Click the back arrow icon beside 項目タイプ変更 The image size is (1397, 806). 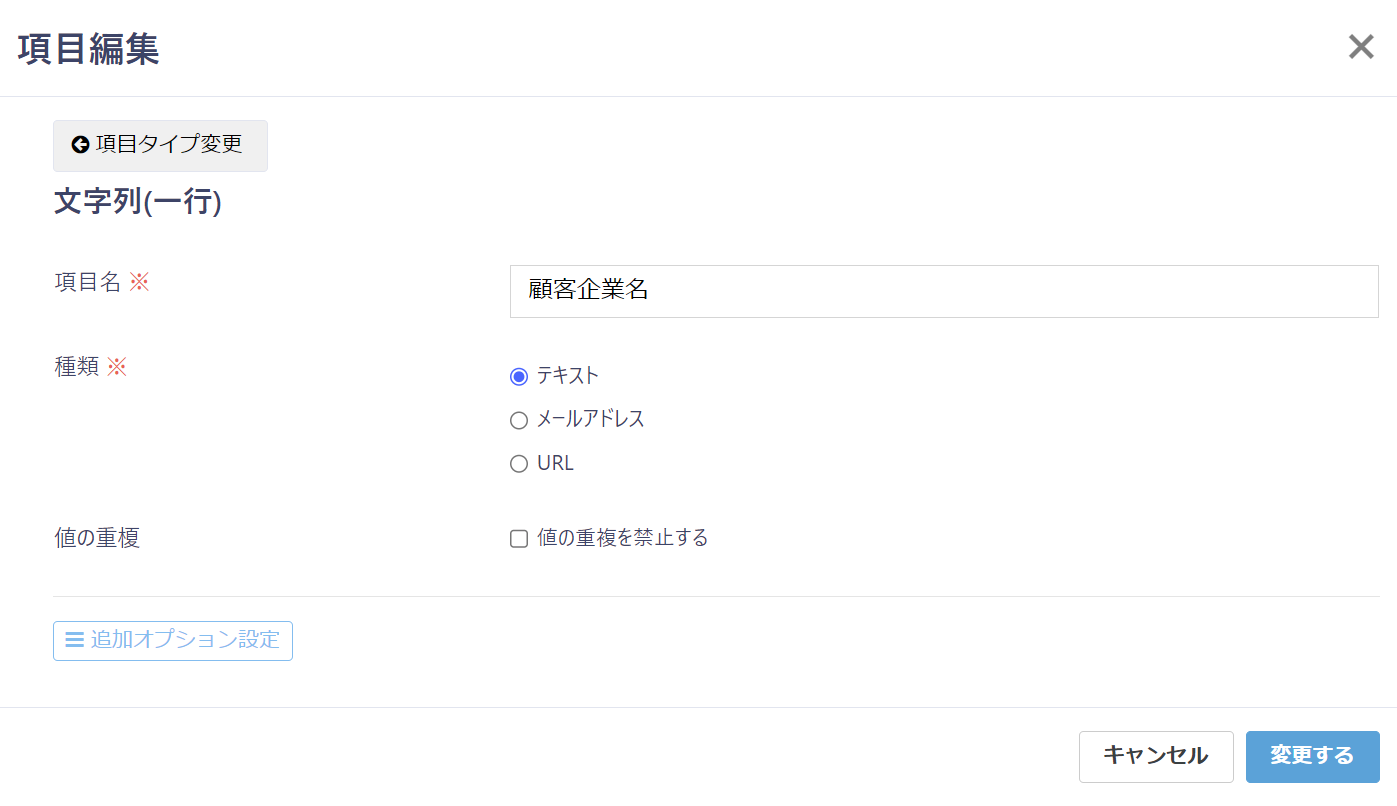pos(80,145)
